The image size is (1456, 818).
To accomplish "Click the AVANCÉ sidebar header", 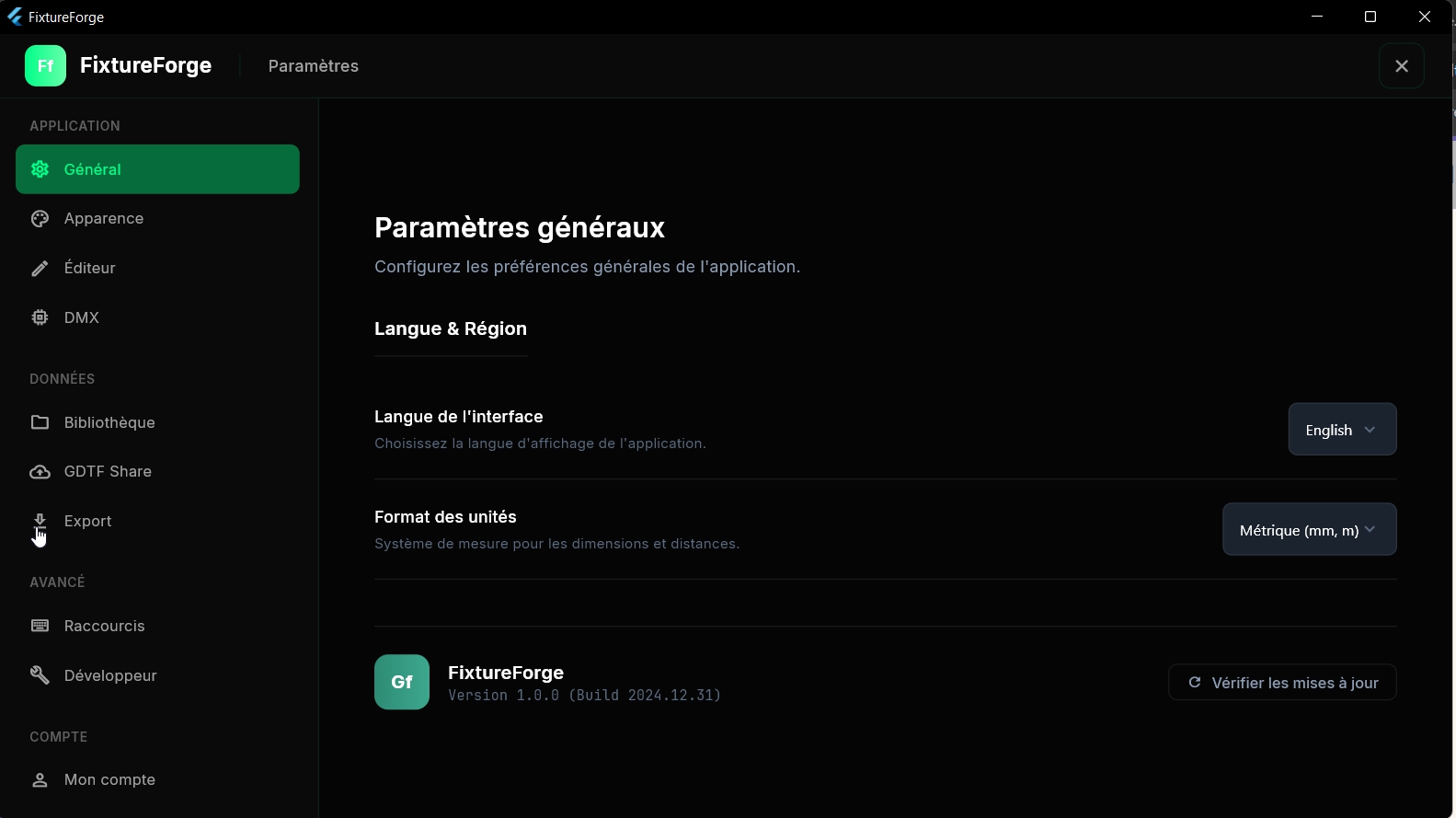I will pos(57,582).
